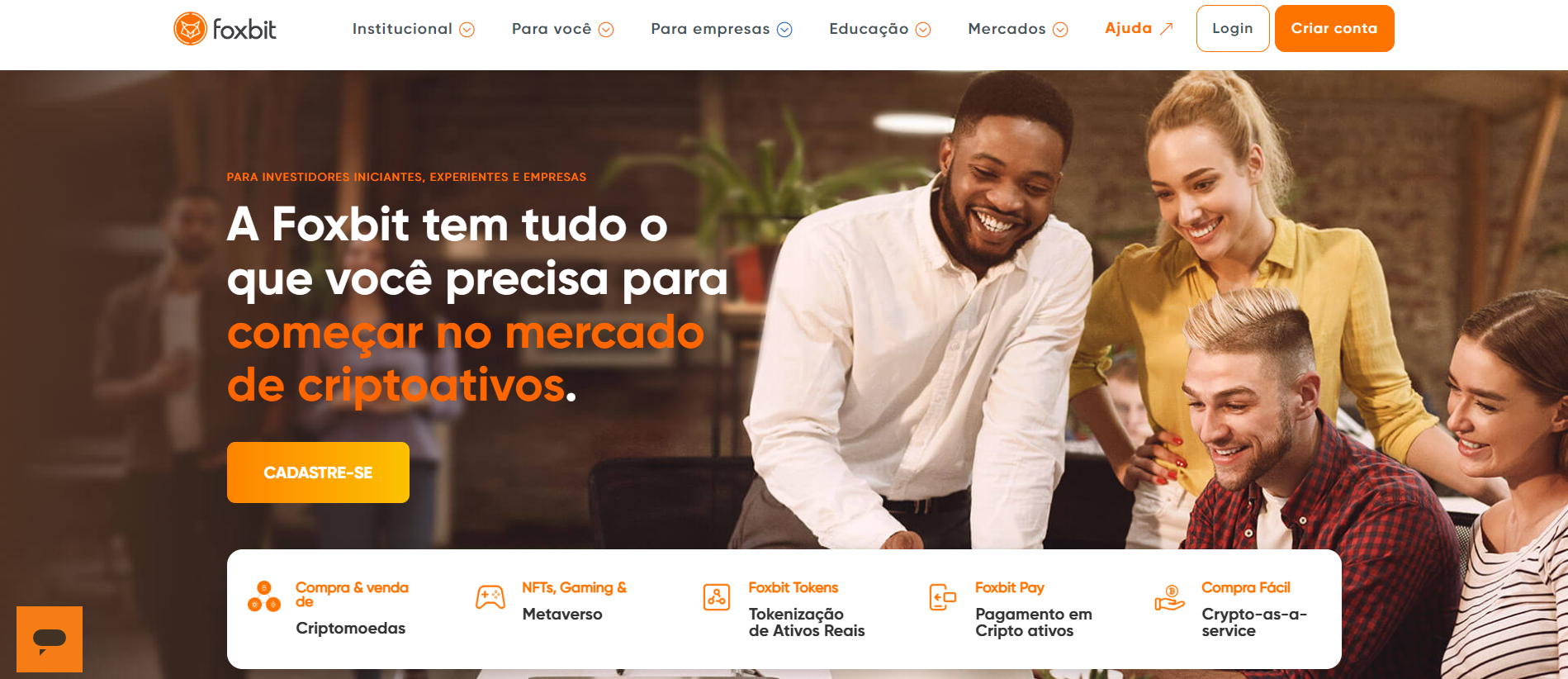Click the Foxbit Tokens tokenization icon
The width and height of the screenshot is (1568, 679).
tap(717, 596)
